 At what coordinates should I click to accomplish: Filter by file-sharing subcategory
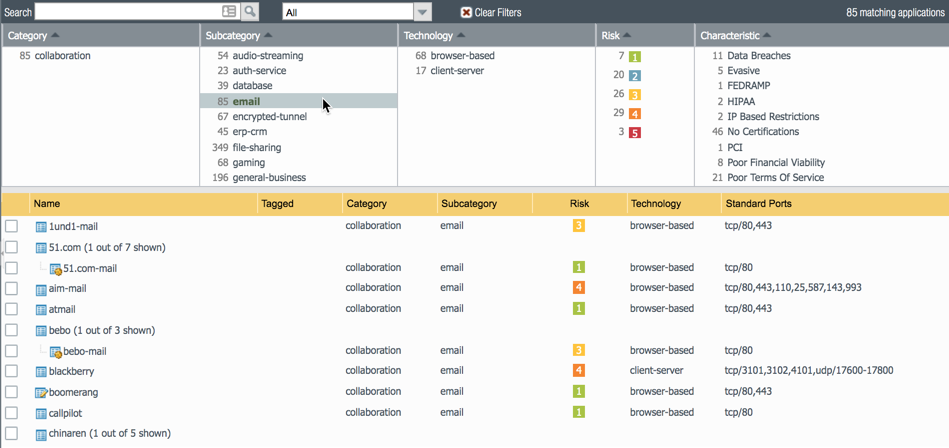pos(256,147)
